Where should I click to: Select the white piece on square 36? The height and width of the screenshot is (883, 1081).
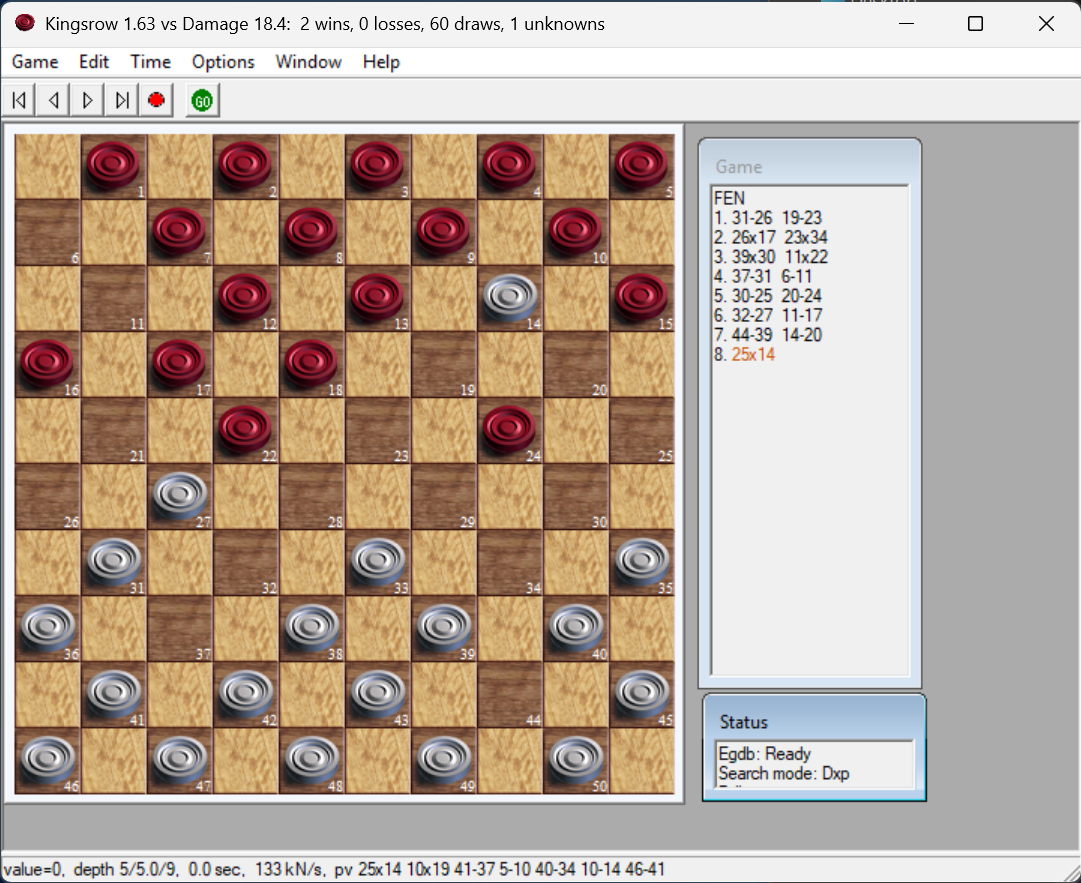pyautogui.click(x=47, y=627)
